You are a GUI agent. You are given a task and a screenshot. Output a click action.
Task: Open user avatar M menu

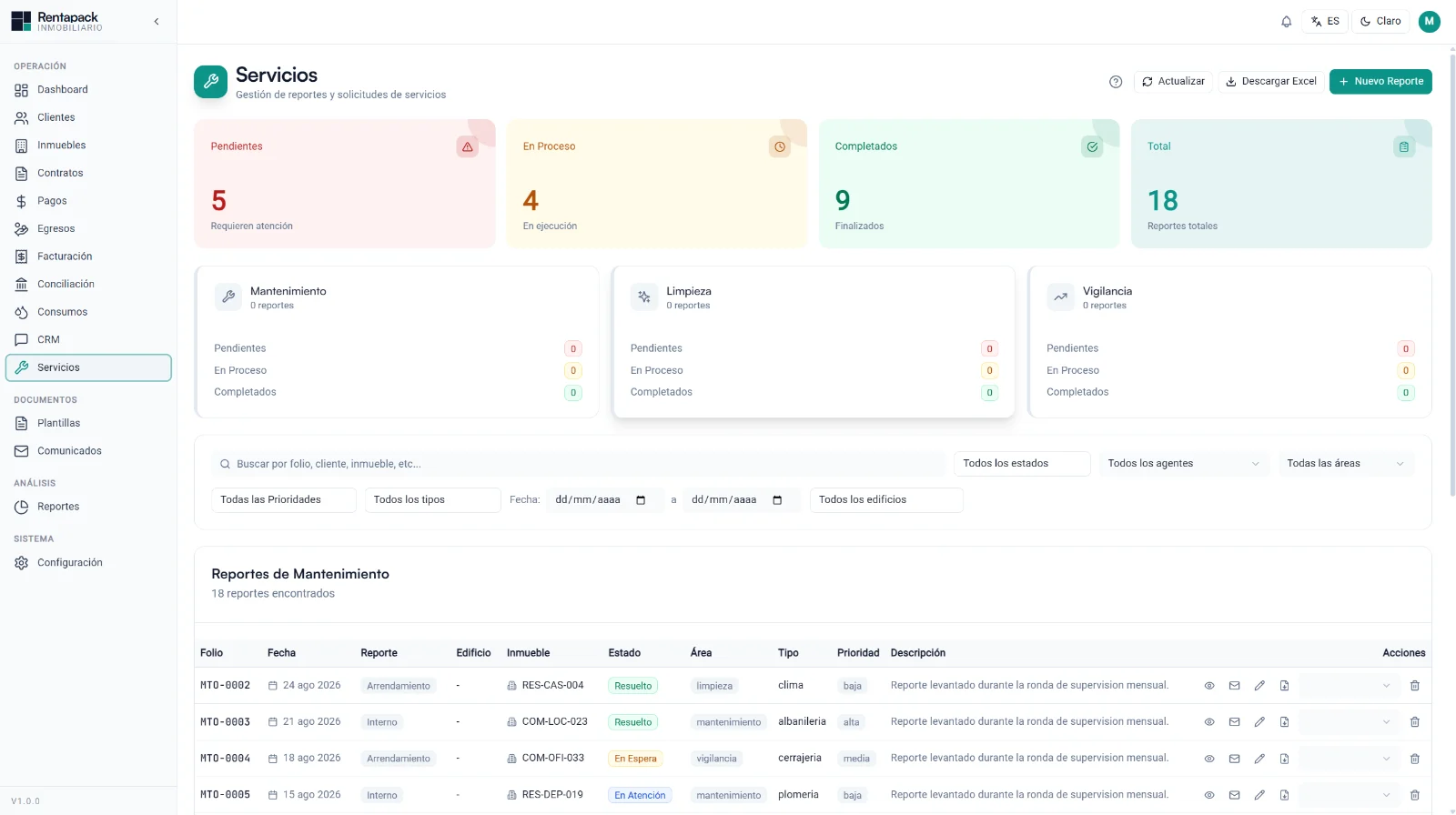(1429, 21)
